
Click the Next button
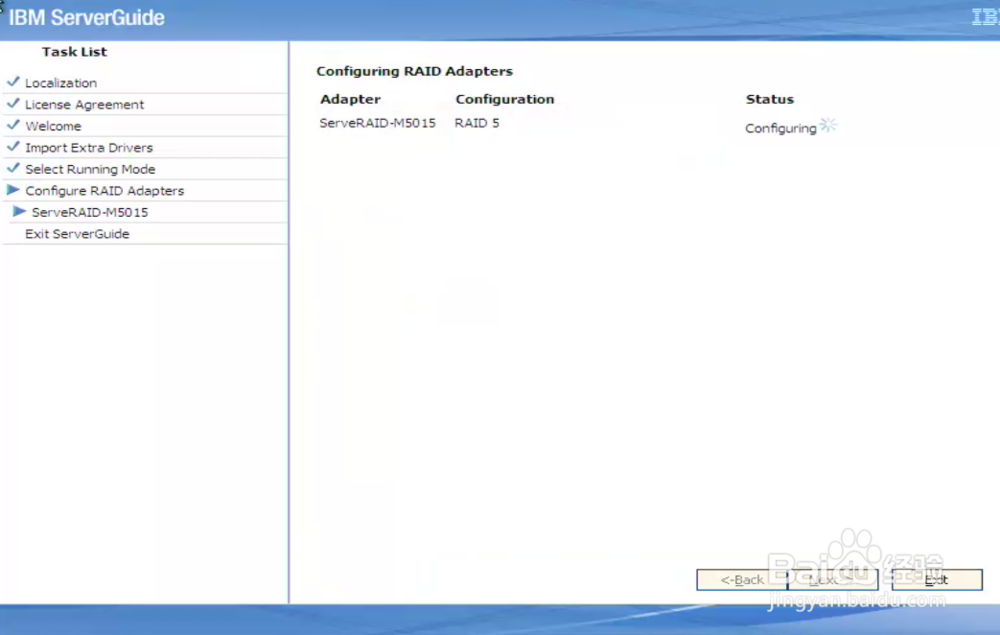[830, 579]
